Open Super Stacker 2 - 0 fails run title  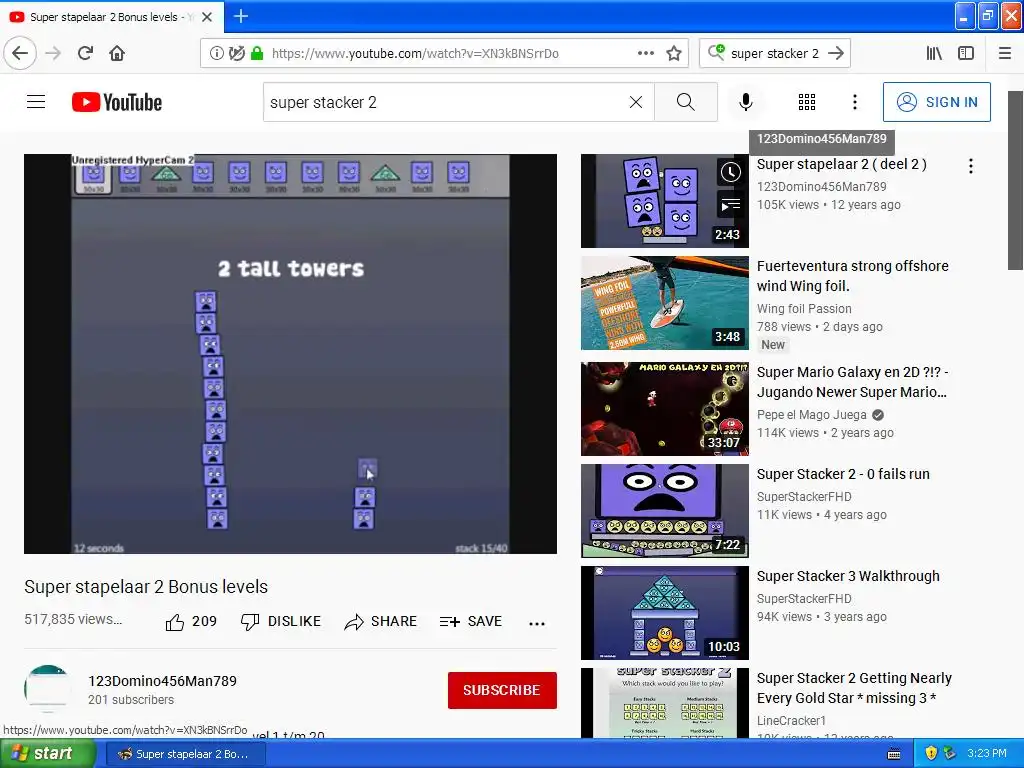843,474
